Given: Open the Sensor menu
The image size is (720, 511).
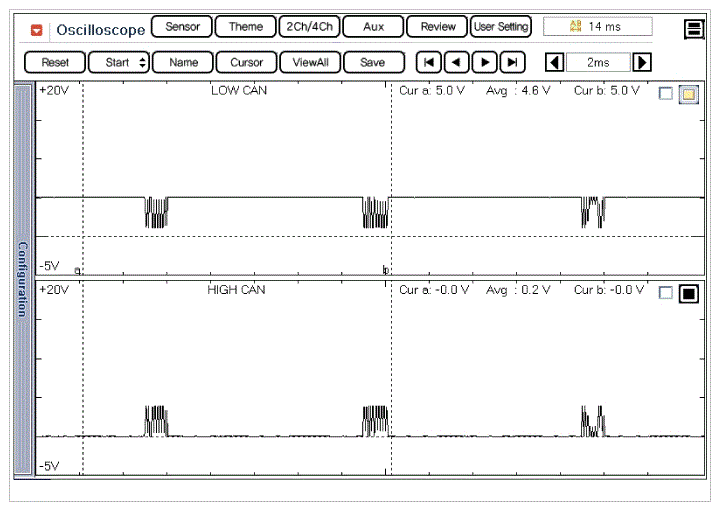Looking at the screenshot, I should pyautogui.click(x=182, y=27).
